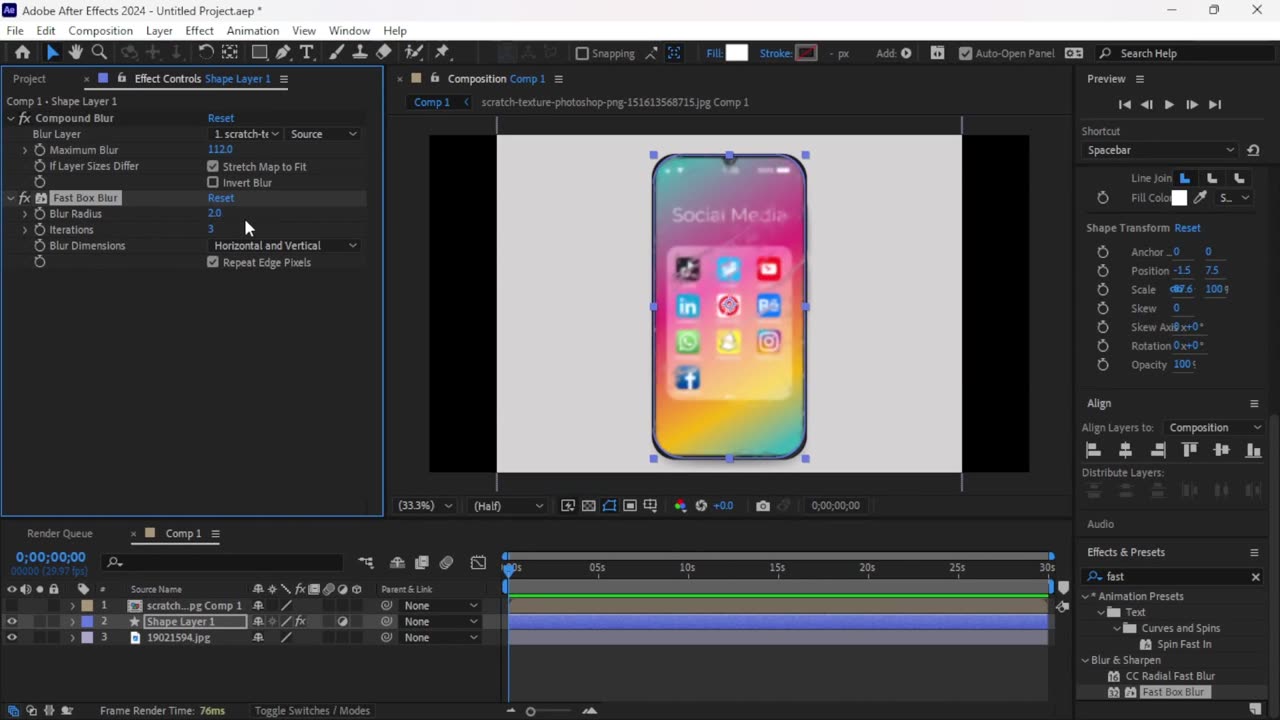Open the composition flowchart icon in timeline
This screenshot has height=720, width=1280.
pyautogui.click(x=366, y=563)
